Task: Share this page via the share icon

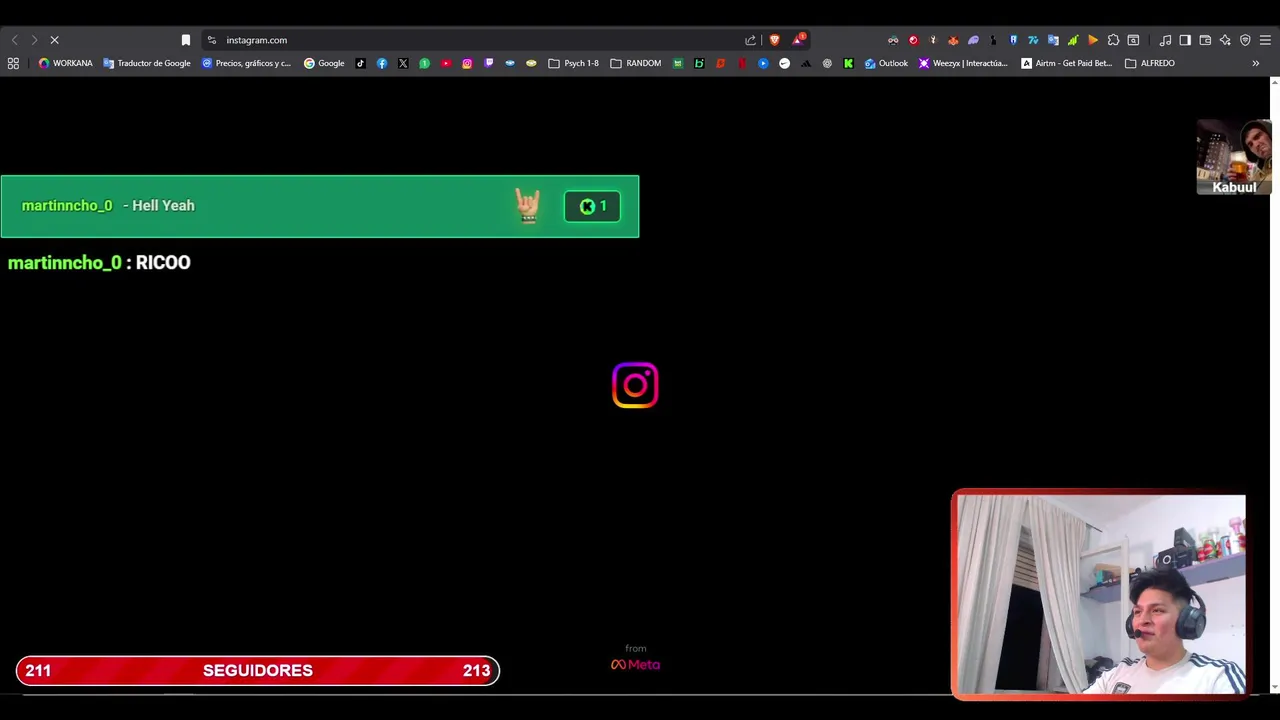Action: pos(750,40)
